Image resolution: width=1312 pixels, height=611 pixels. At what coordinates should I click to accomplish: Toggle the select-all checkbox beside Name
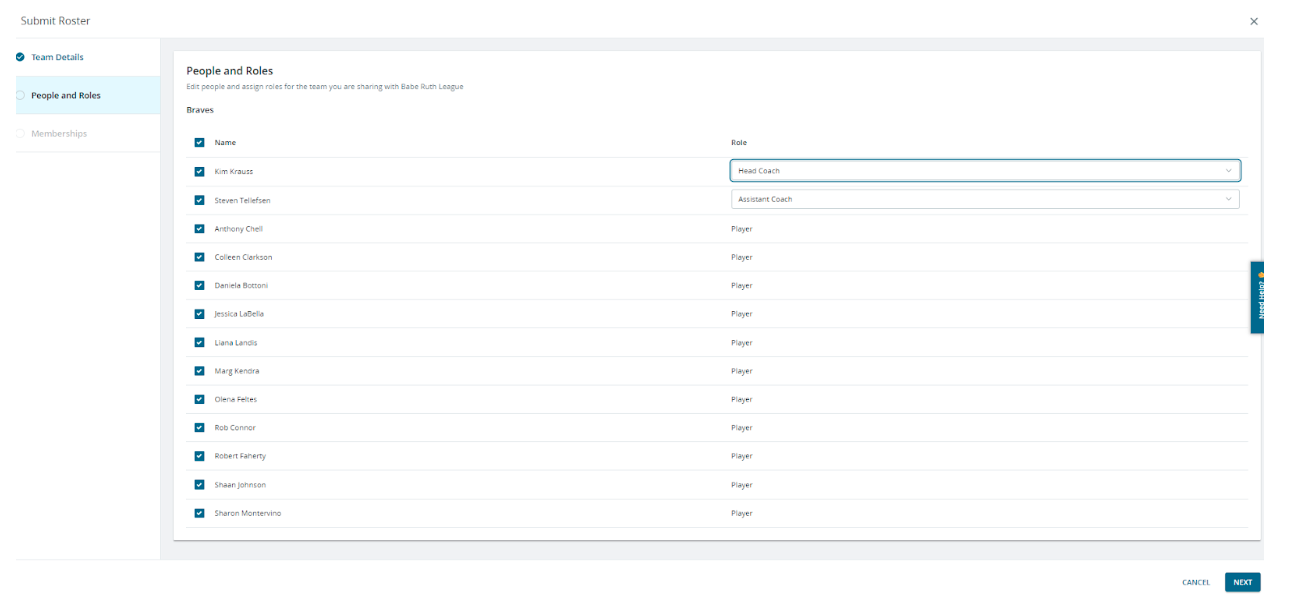click(x=200, y=143)
